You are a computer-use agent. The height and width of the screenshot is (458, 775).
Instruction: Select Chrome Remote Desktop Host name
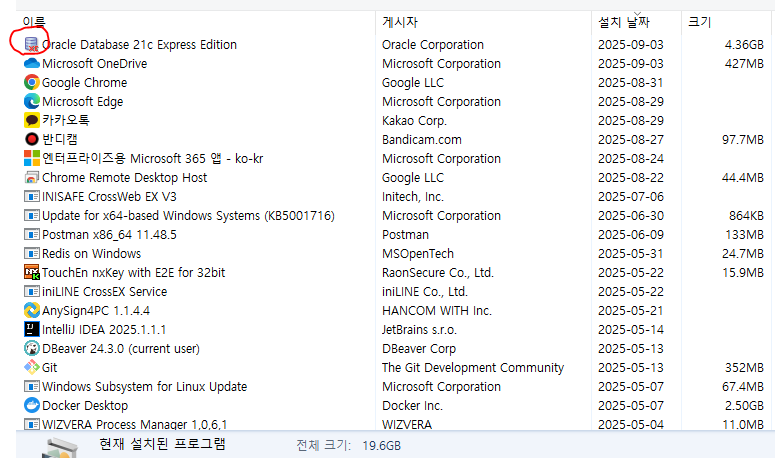click(x=125, y=177)
